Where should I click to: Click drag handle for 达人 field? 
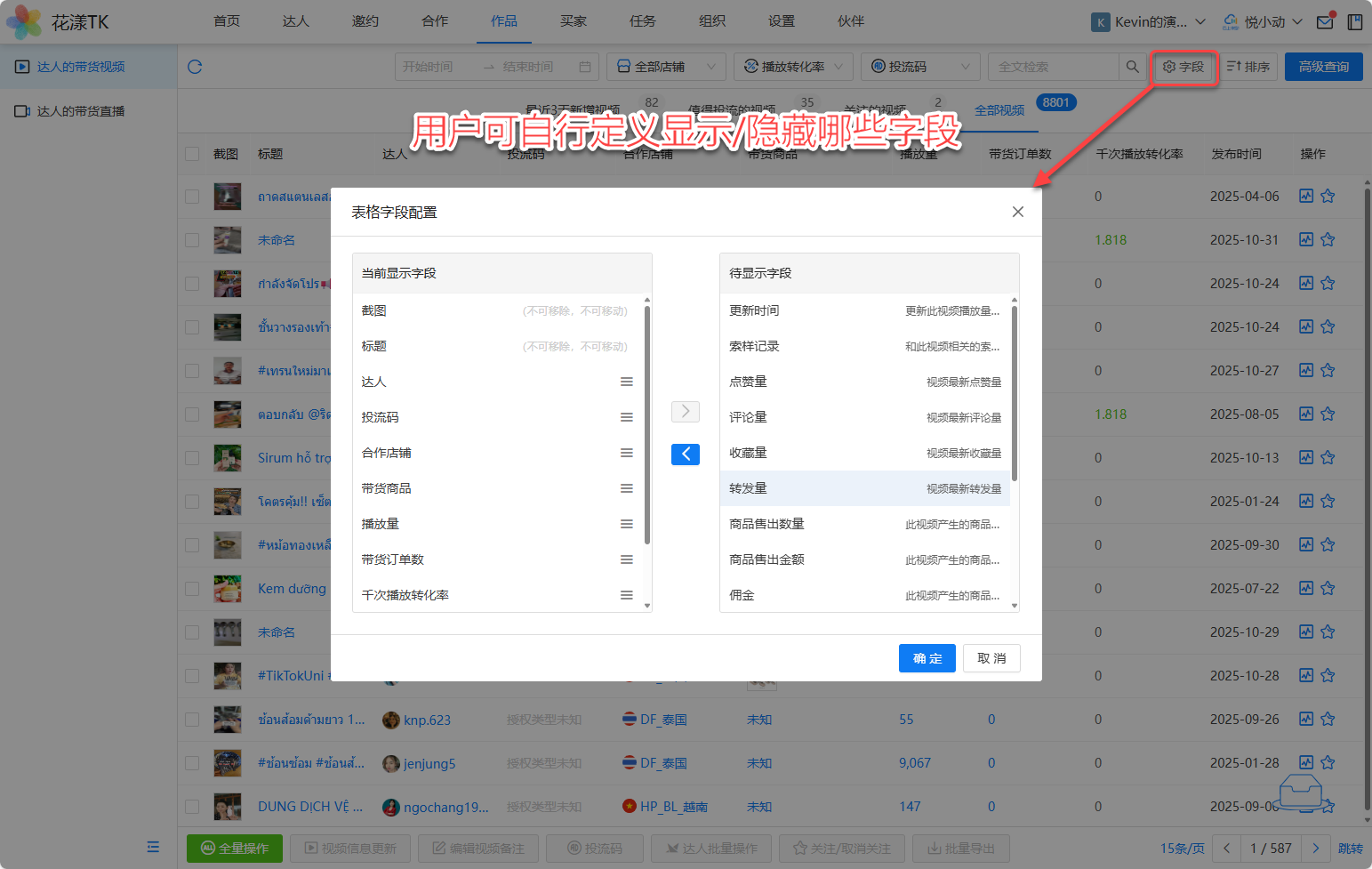point(627,382)
